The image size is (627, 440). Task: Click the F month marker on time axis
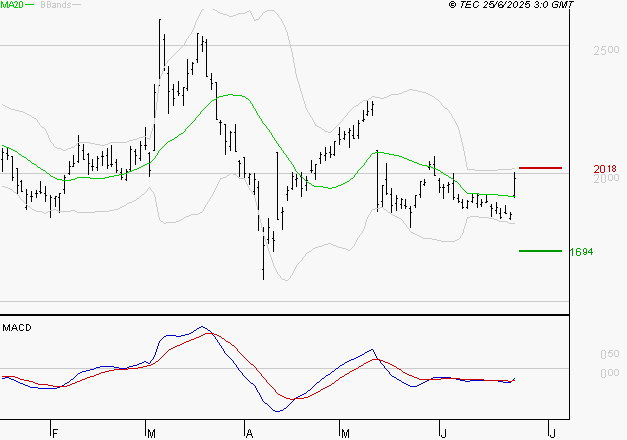[x=55, y=434]
